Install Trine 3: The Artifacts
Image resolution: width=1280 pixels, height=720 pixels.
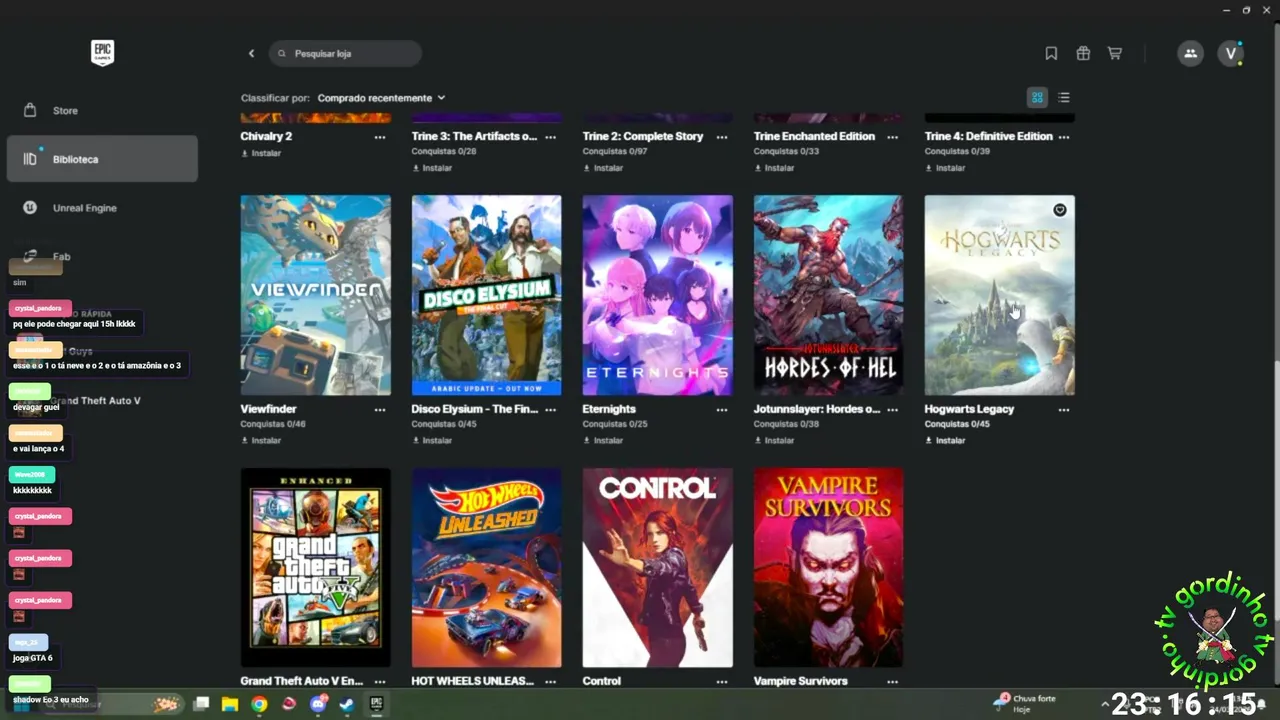[432, 168]
